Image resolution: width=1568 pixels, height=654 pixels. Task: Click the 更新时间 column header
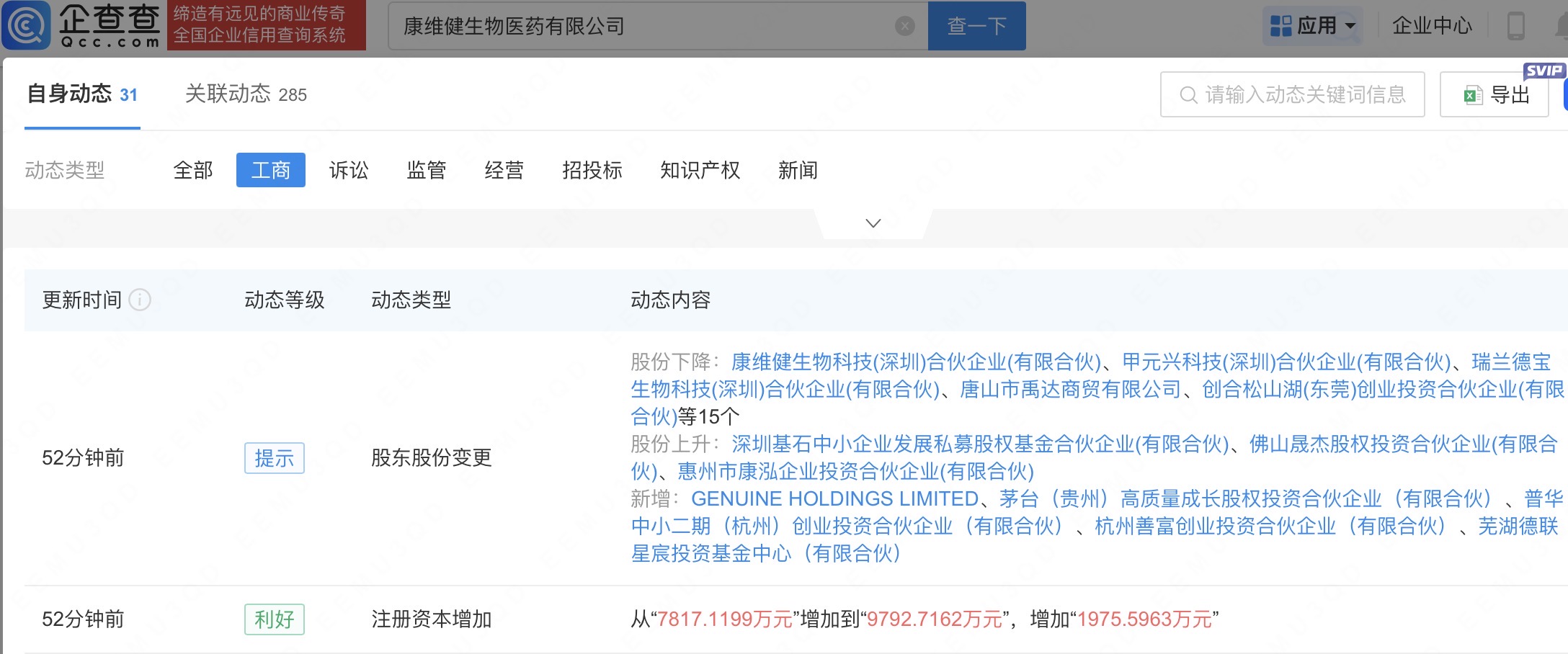tap(82, 300)
